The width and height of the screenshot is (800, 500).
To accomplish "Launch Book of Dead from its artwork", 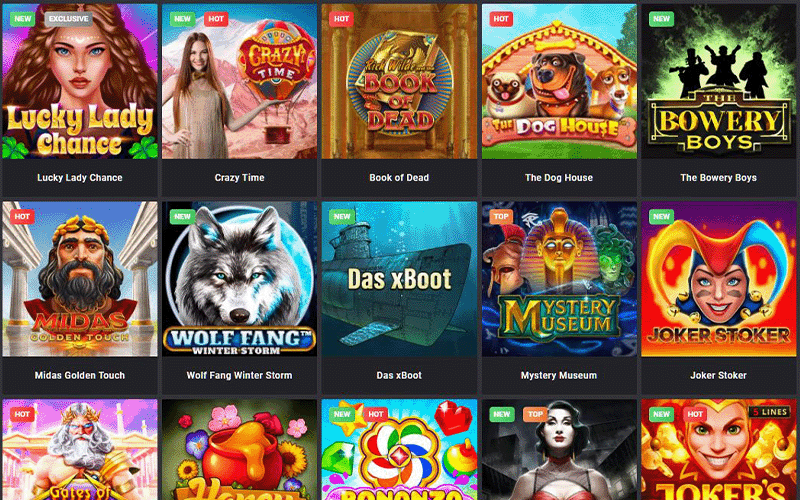I will tap(399, 81).
